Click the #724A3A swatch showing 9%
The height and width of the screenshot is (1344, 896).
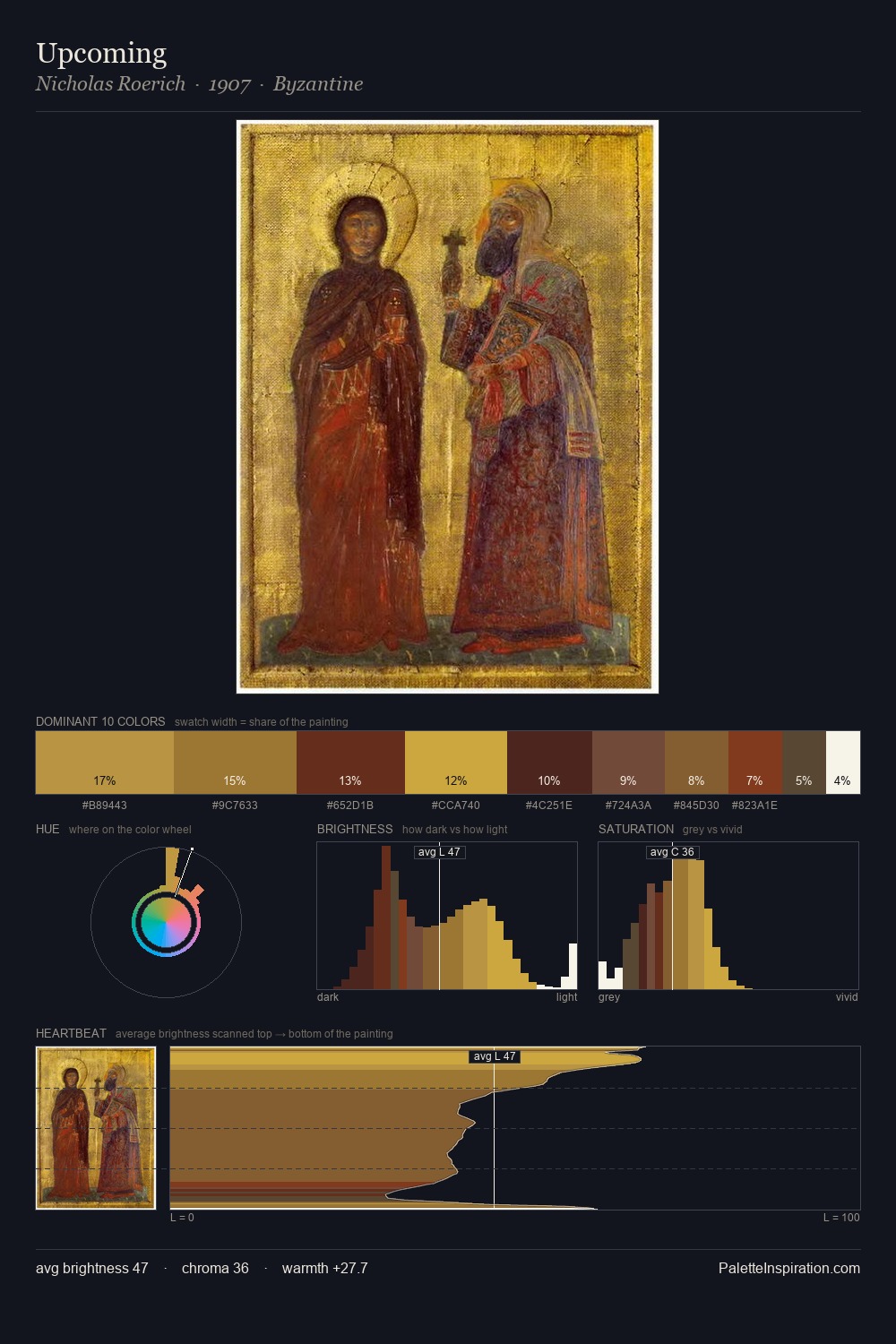tap(628, 762)
